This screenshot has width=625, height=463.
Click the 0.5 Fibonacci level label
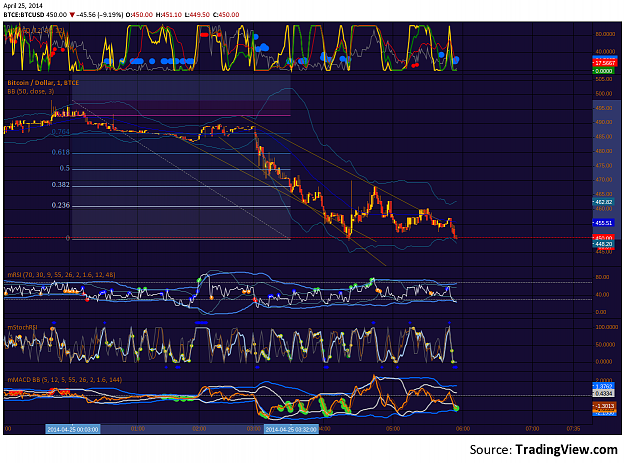pos(65,168)
